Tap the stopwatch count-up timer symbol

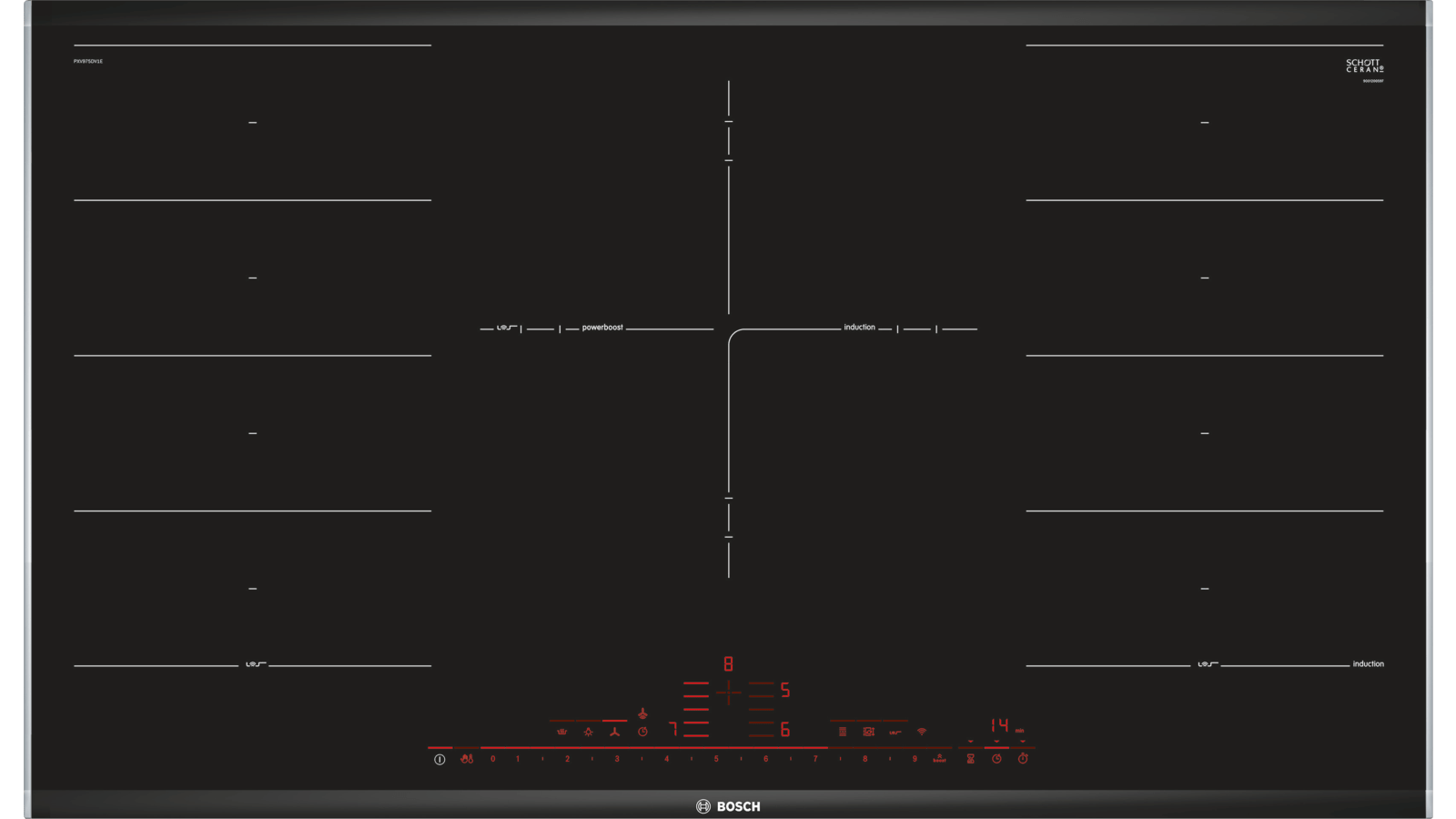point(1023,758)
